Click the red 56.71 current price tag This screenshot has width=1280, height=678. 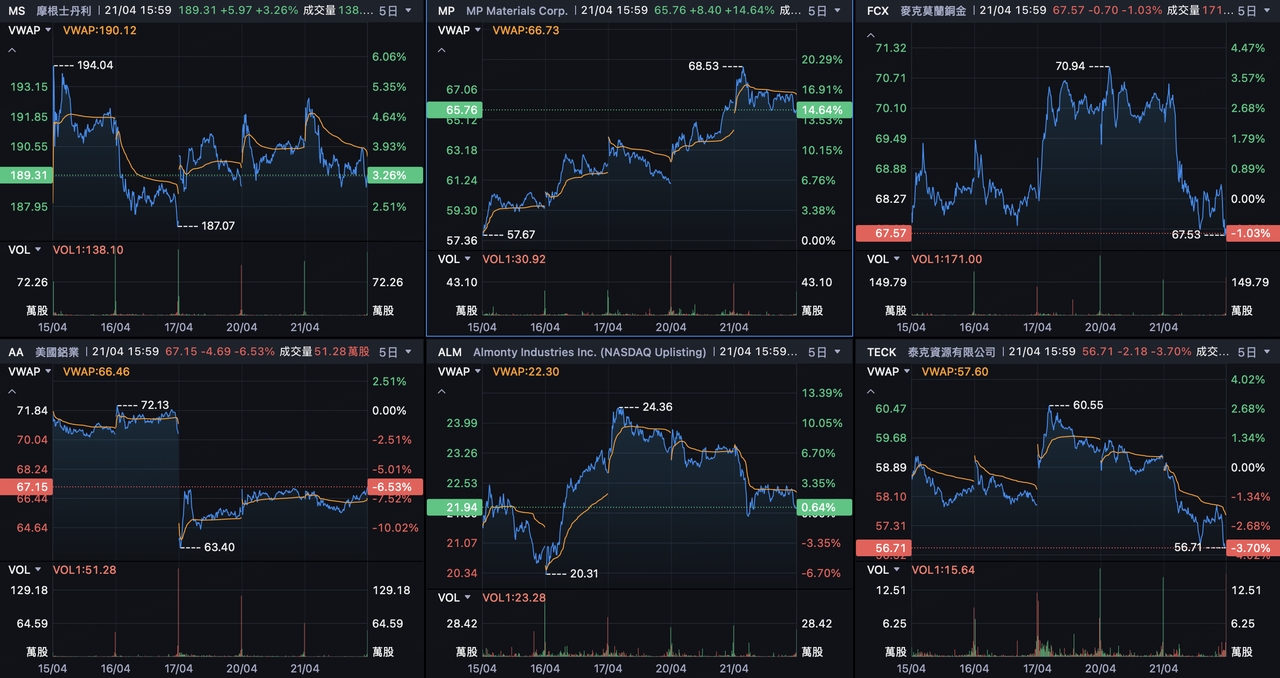883,547
